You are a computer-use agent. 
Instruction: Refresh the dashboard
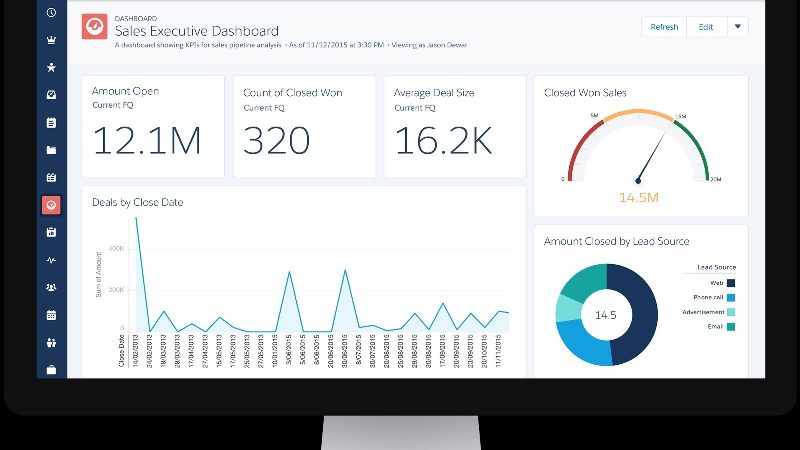pos(664,27)
